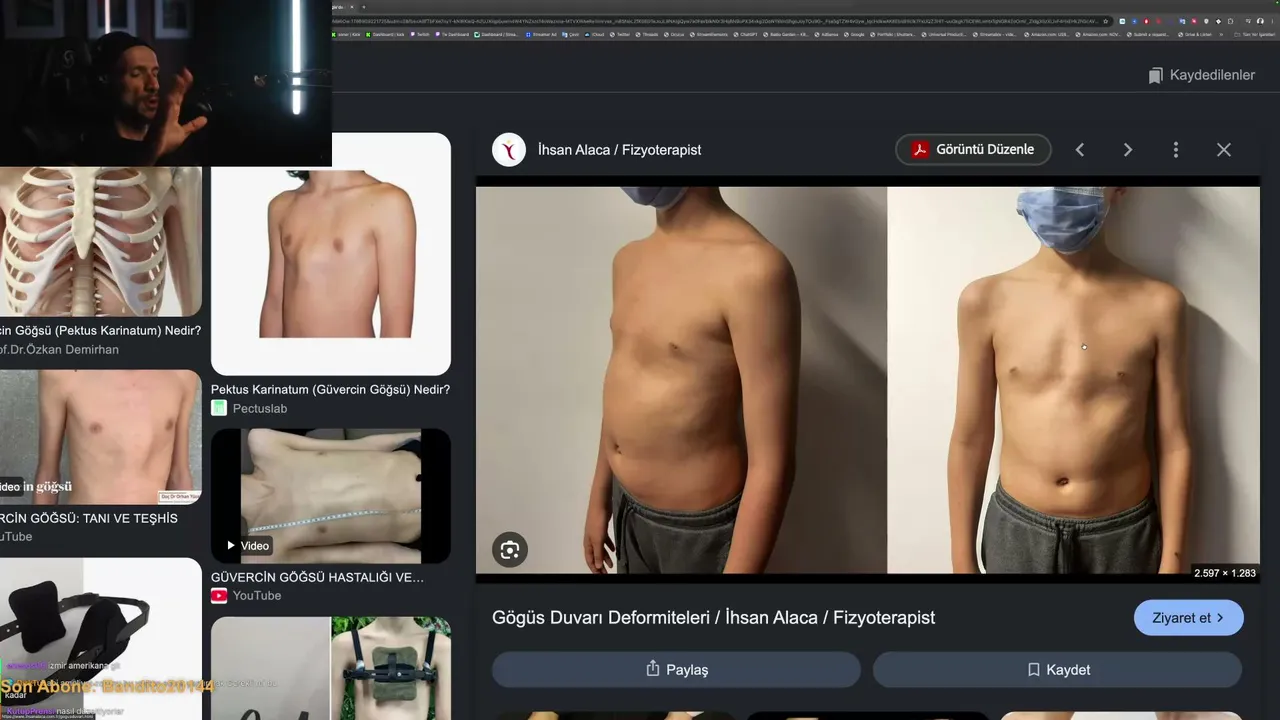
Task: Open the 'in göğsü' video thumbnail
Action: coord(101,437)
